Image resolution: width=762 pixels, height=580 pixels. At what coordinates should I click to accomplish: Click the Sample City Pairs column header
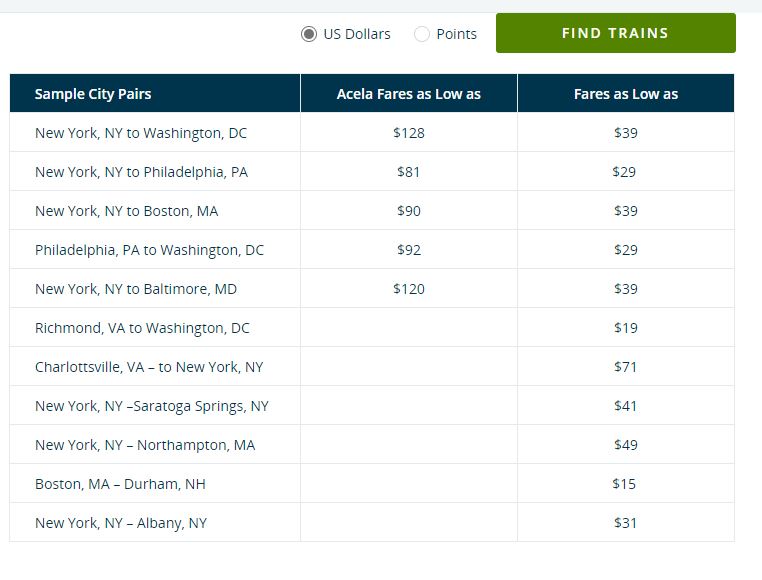(93, 94)
